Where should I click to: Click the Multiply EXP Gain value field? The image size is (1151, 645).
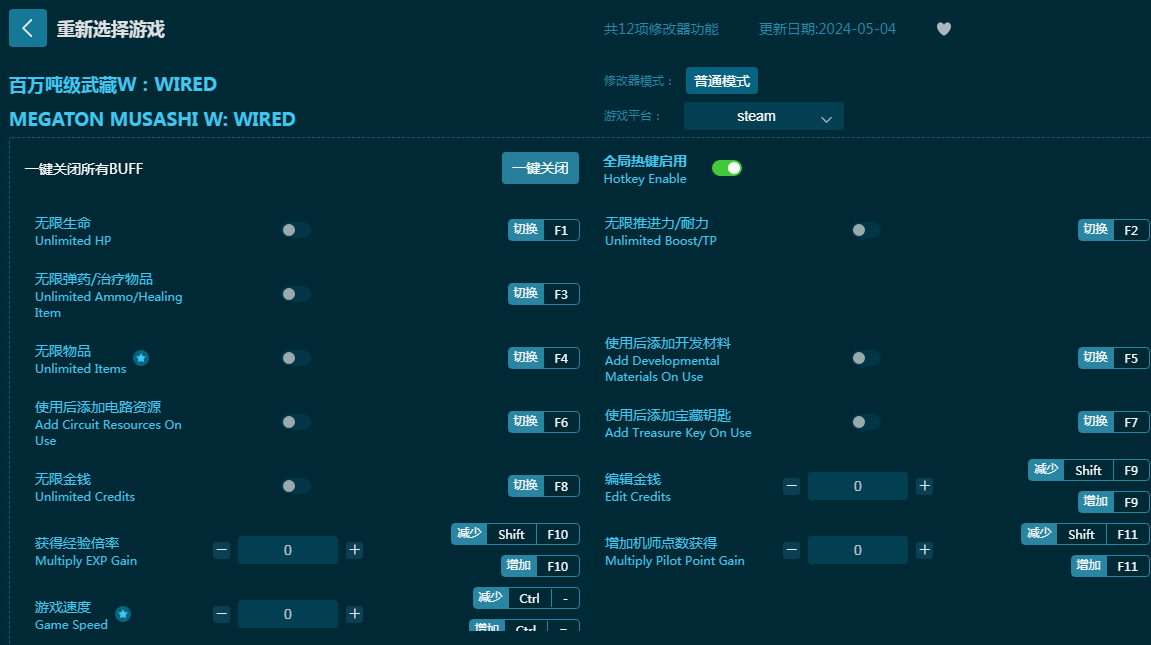pyautogui.click(x=288, y=550)
